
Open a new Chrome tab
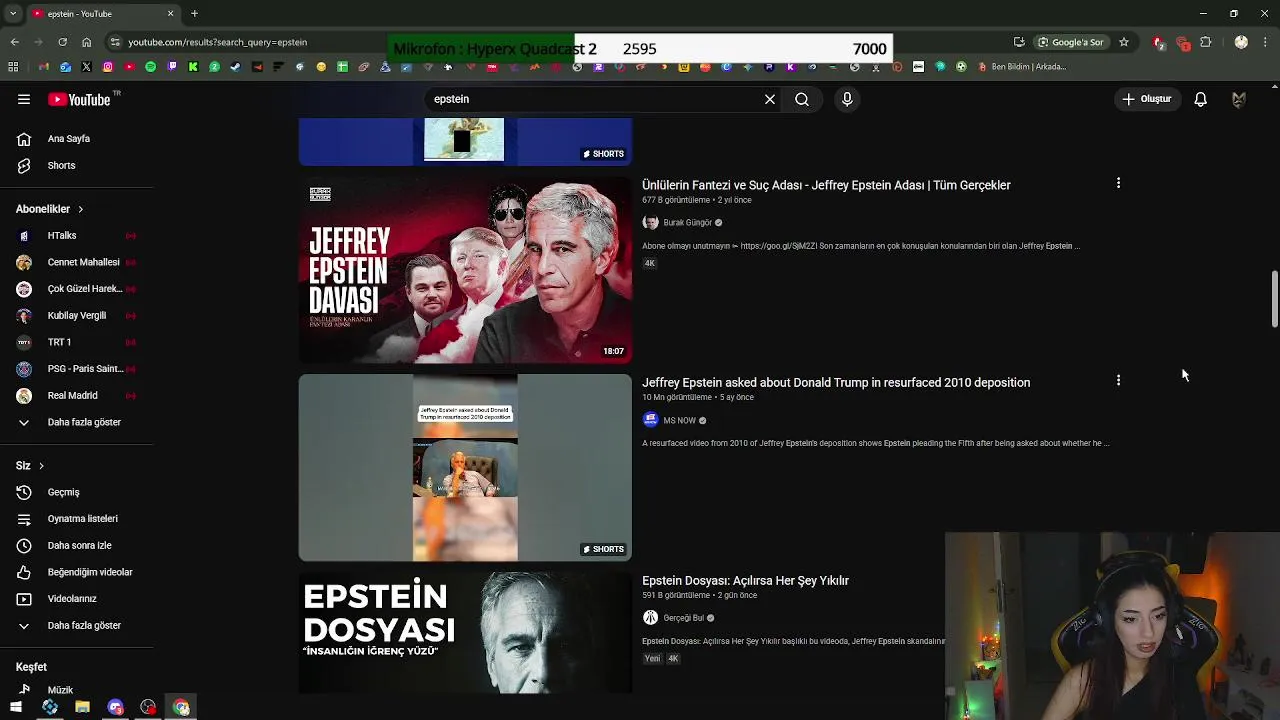click(x=194, y=14)
